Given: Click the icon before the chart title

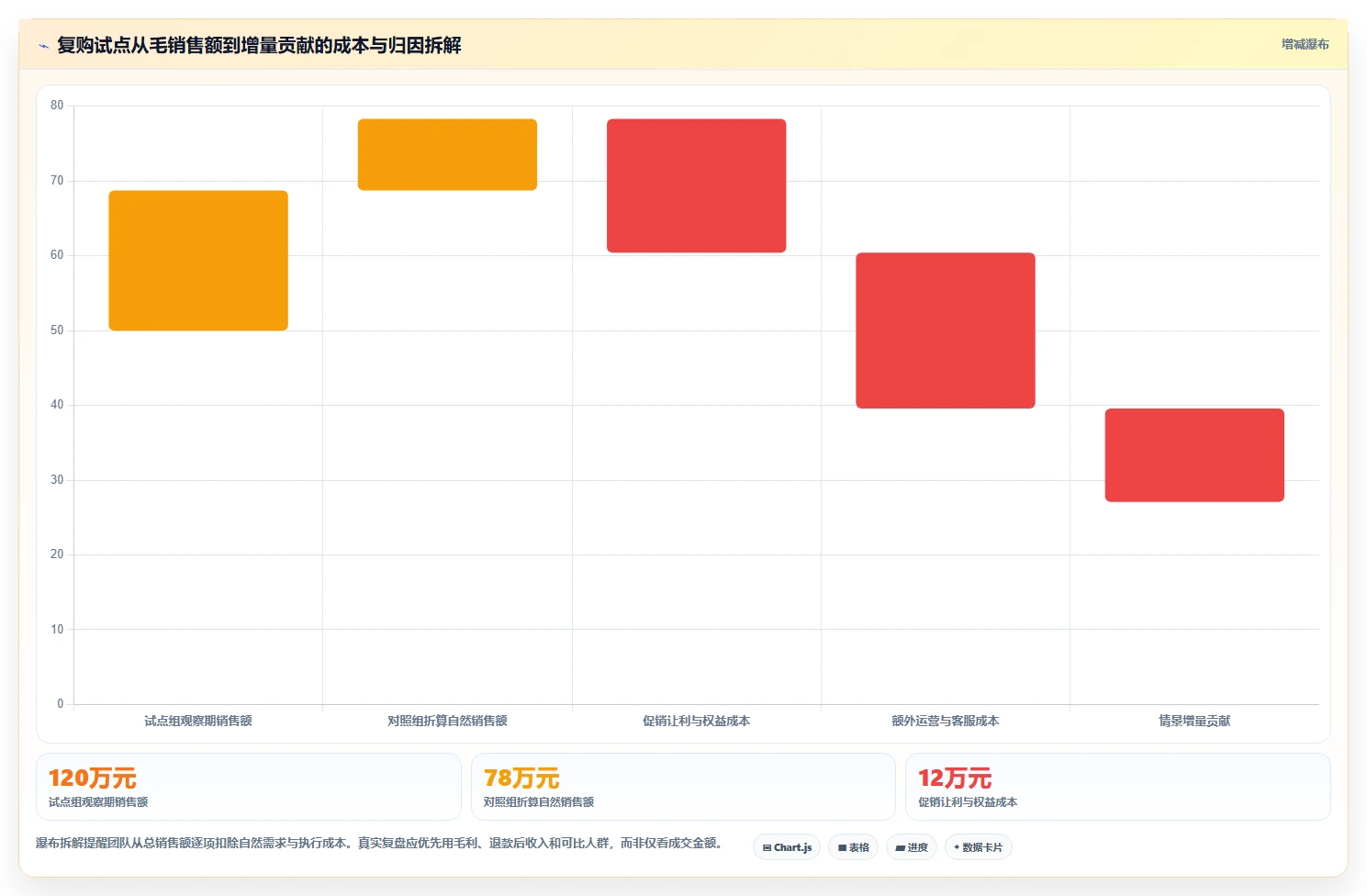Looking at the screenshot, I should pyautogui.click(x=43, y=46).
